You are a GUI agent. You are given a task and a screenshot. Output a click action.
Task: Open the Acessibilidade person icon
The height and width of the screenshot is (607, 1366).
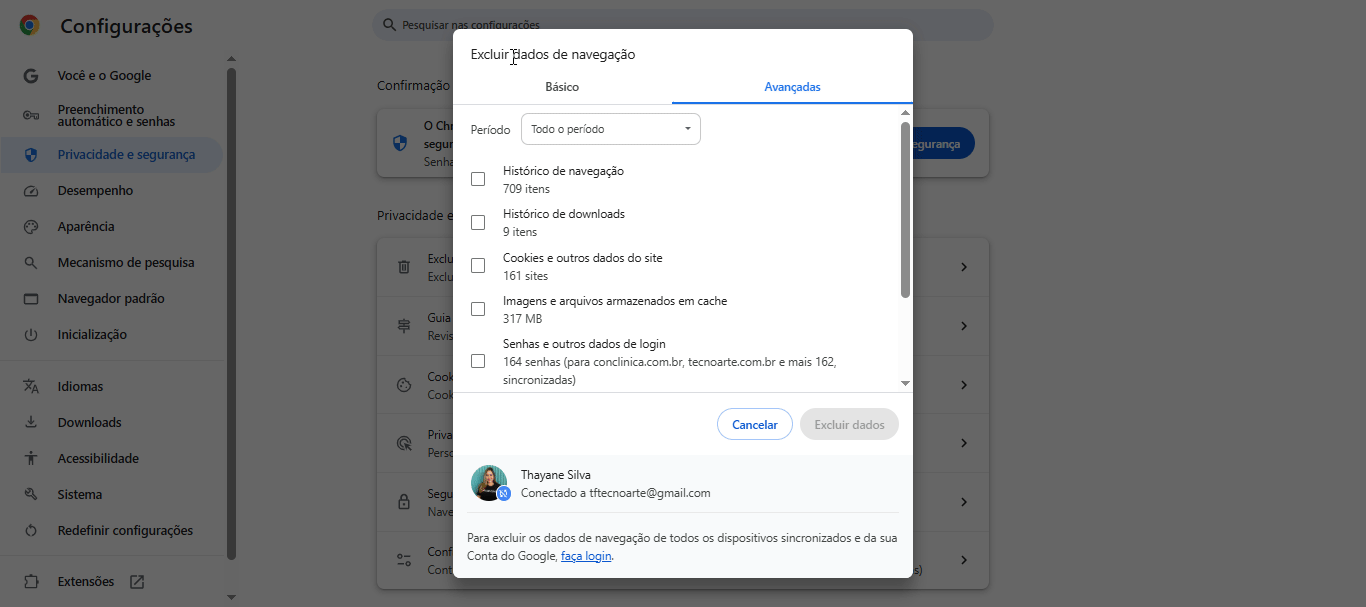[x=31, y=459]
